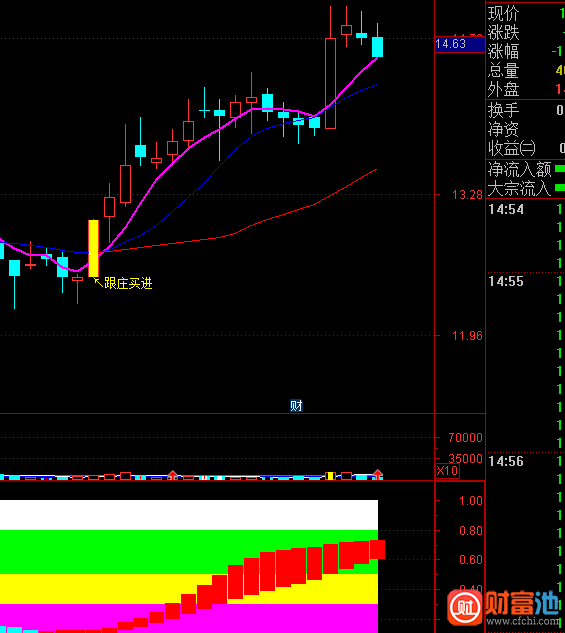Screen dimensions: 565x633
Task: Open the www.cfchi.com watermark link
Action: (523, 620)
